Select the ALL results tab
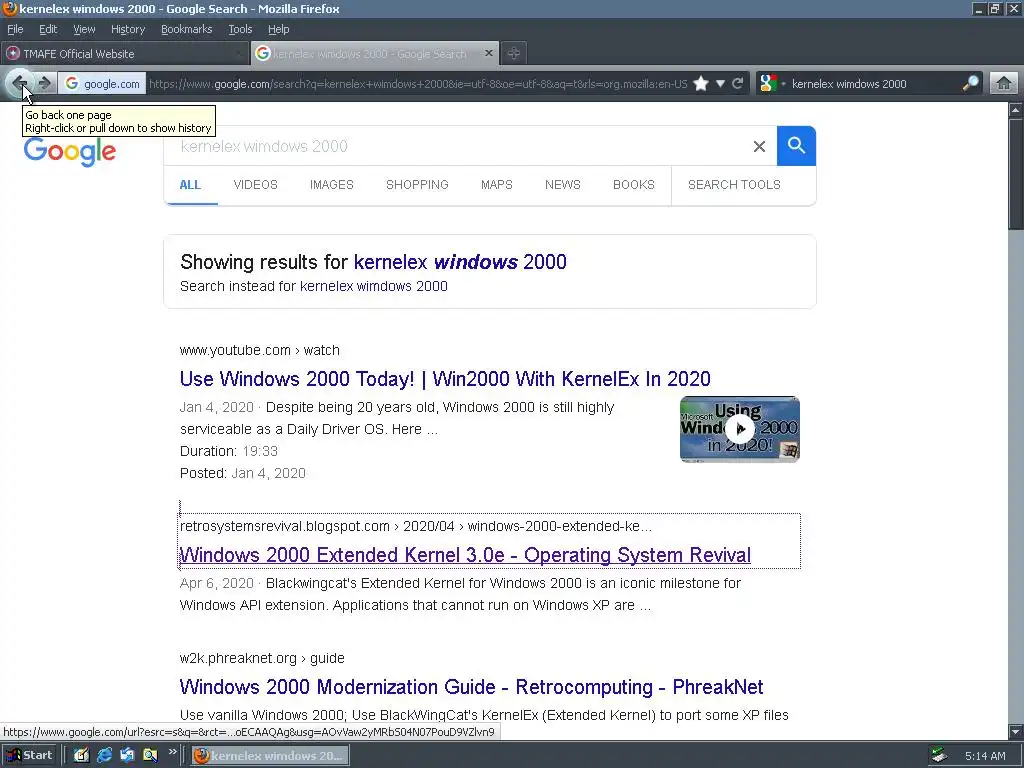 pos(190,185)
